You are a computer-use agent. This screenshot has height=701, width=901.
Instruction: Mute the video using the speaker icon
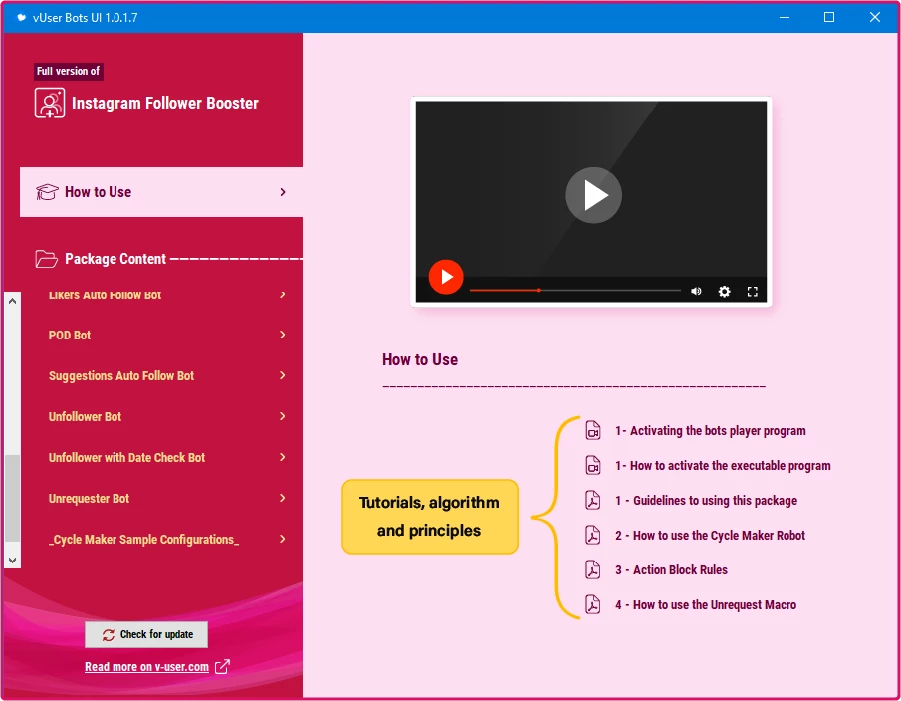[696, 291]
